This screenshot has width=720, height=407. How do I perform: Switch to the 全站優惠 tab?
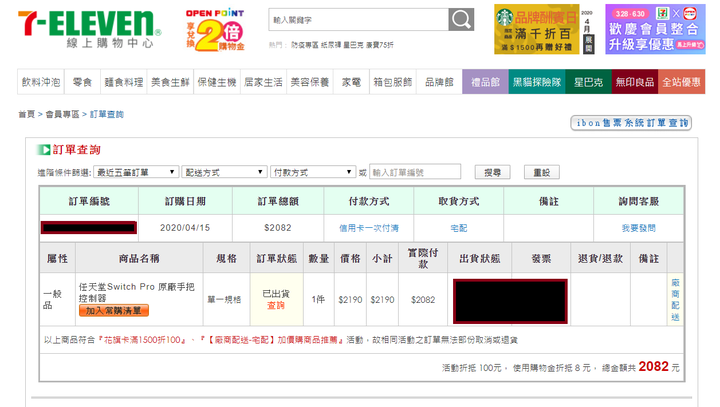point(681,82)
